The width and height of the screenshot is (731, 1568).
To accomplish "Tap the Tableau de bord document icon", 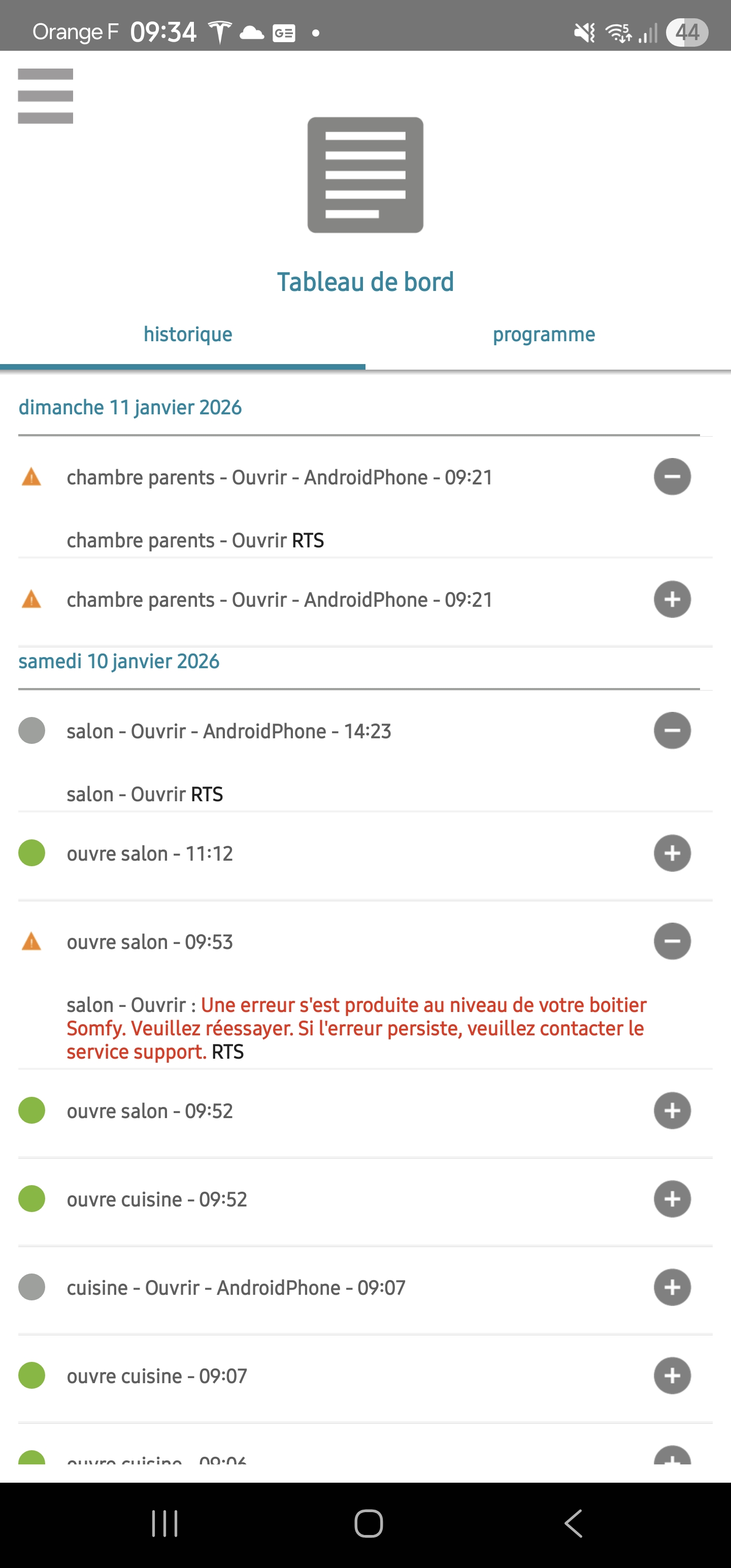I will [365, 175].
